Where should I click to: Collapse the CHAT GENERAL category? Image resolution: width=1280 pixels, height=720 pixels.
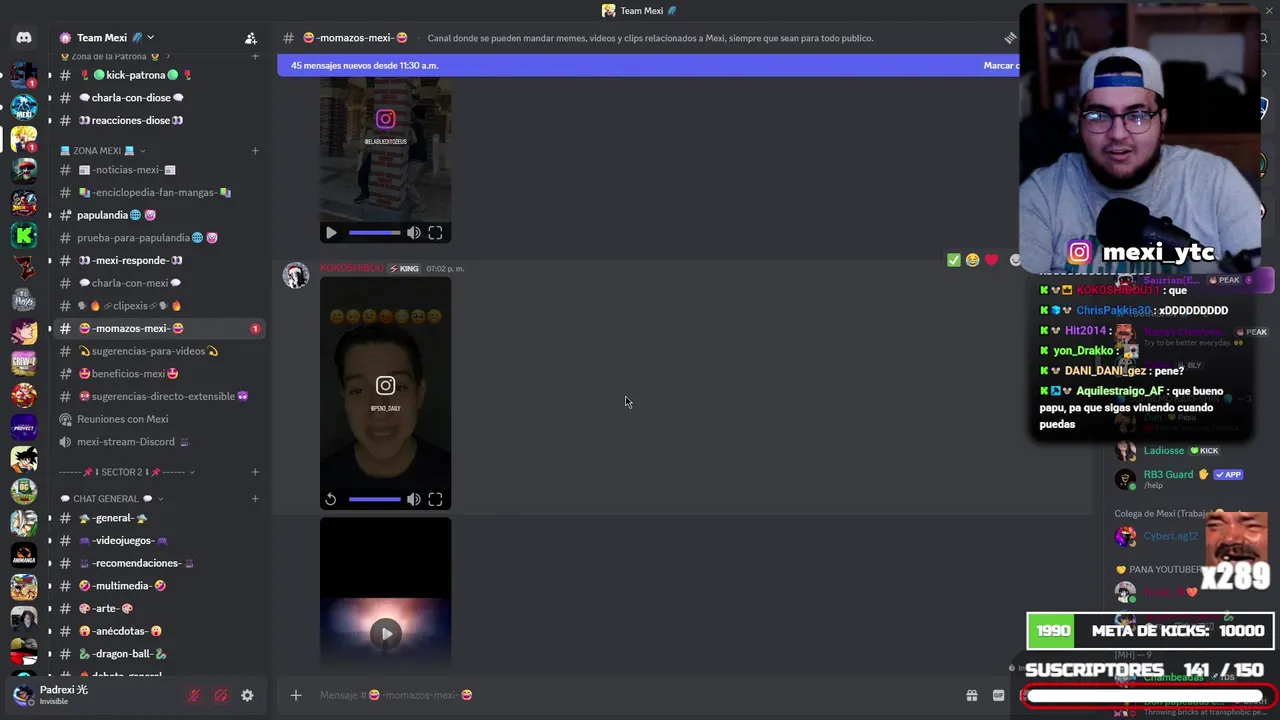[111, 498]
